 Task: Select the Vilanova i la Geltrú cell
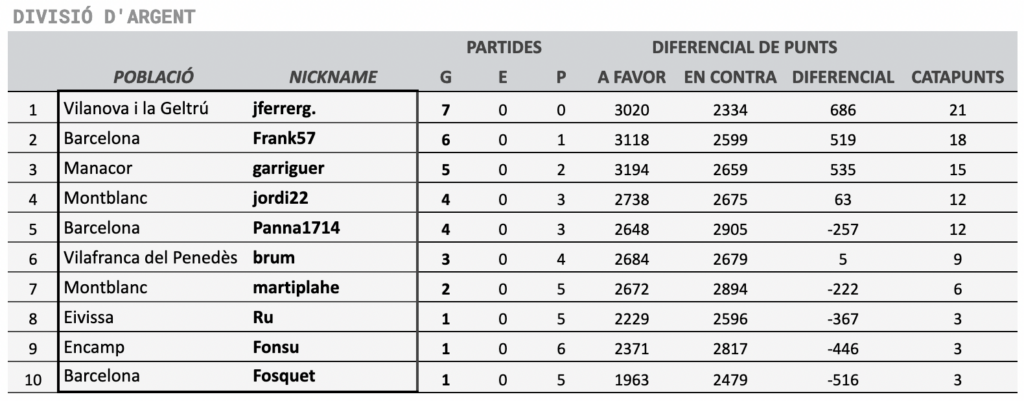pyautogui.click(x=136, y=109)
